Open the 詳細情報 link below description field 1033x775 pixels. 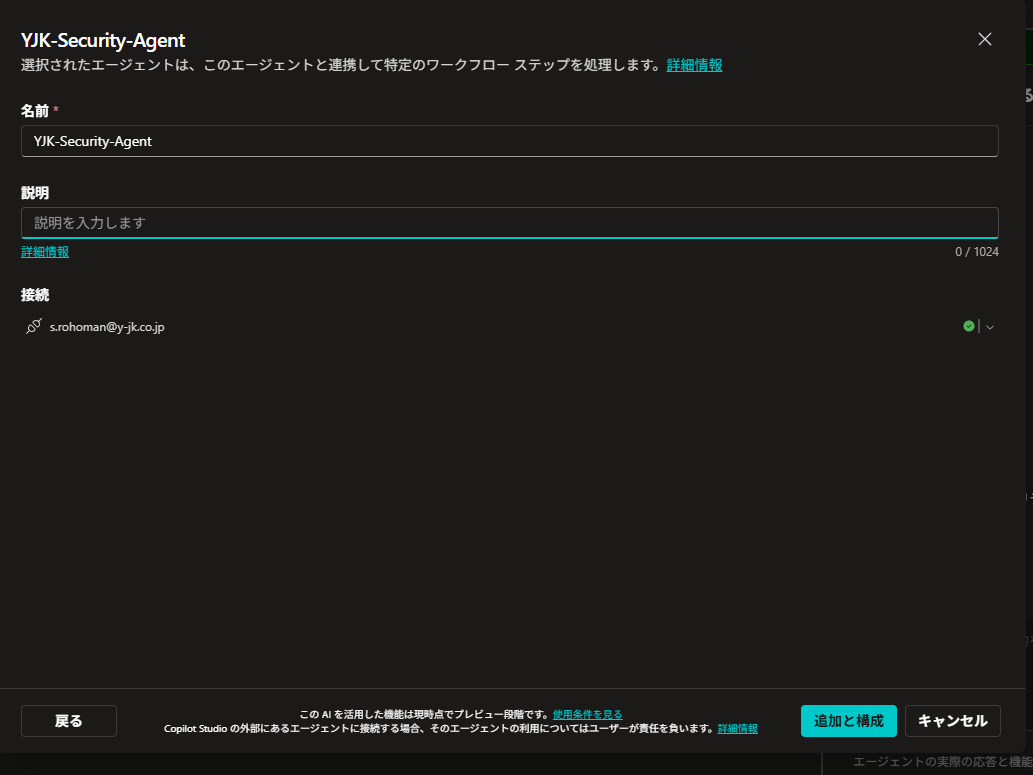click(45, 252)
